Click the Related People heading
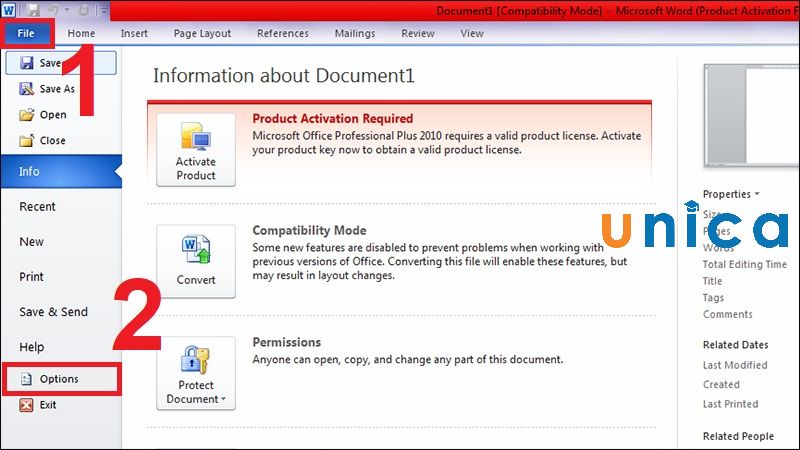 pyautogui.click(x=738, y=436)
